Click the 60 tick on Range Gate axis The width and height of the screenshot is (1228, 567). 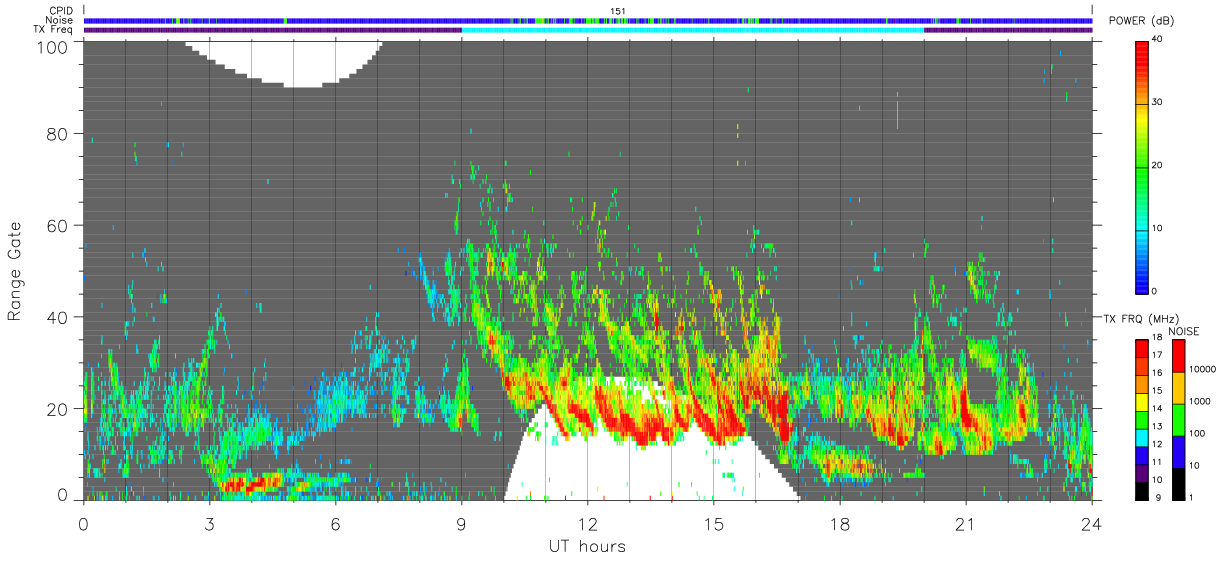click(59, 225)
